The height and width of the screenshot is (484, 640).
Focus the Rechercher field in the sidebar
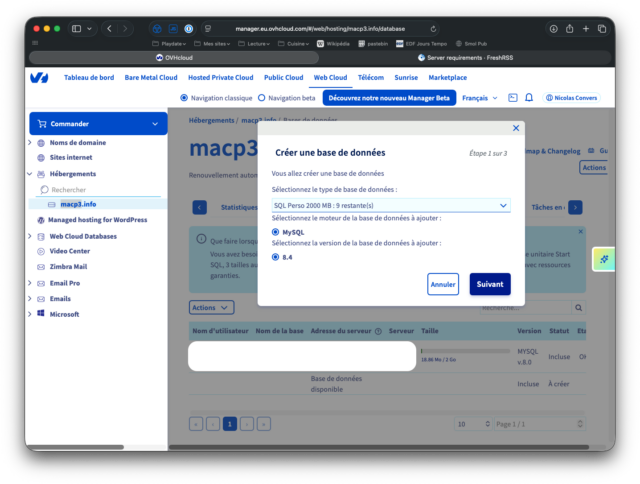click(100, 190)
